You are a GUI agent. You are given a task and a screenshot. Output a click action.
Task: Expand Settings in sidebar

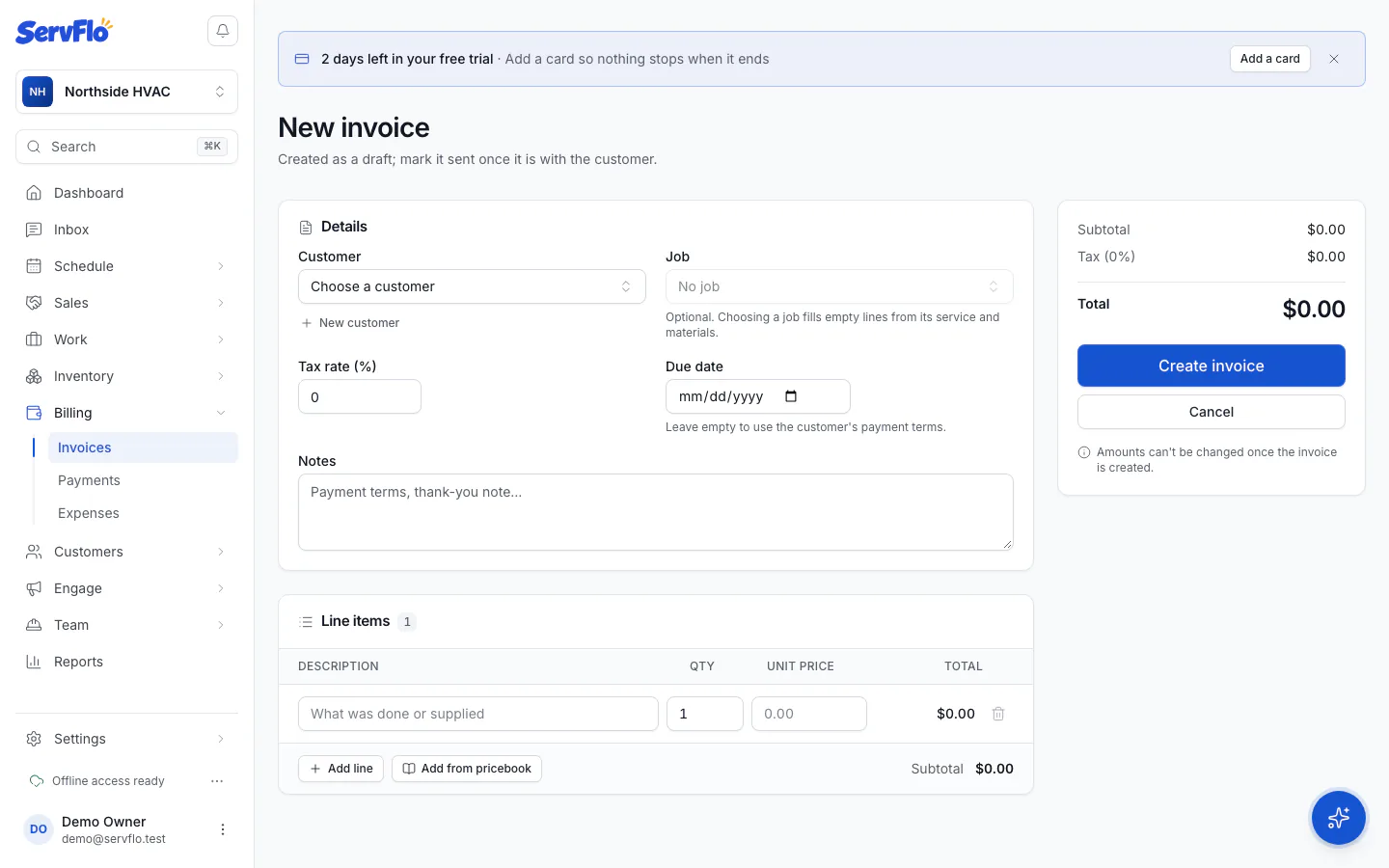127,739
